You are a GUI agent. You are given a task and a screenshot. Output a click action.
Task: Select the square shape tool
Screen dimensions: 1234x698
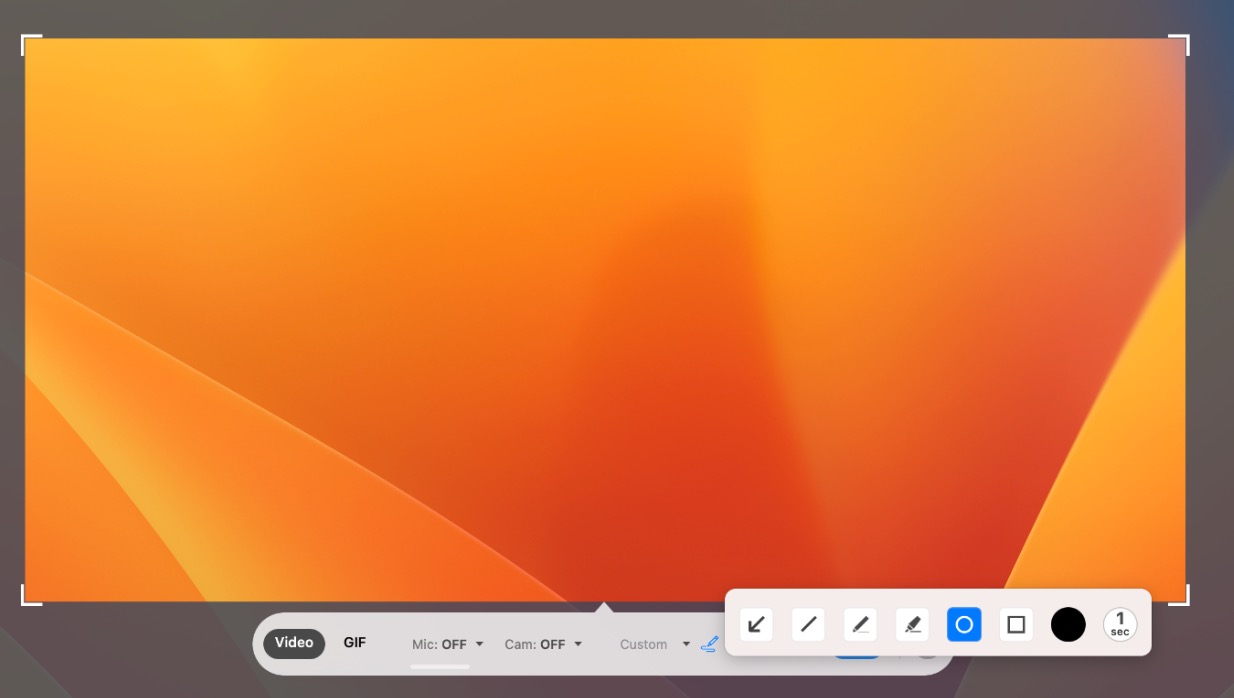[x=1016, y=625]
